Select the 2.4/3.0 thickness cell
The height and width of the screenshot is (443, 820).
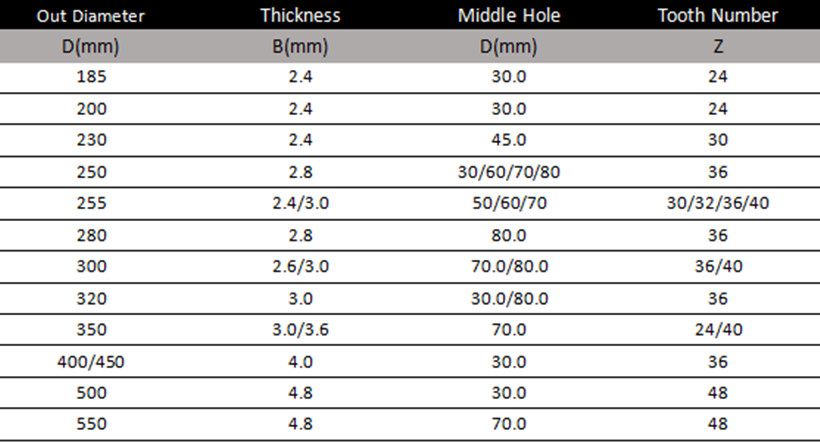coord(300,203)
